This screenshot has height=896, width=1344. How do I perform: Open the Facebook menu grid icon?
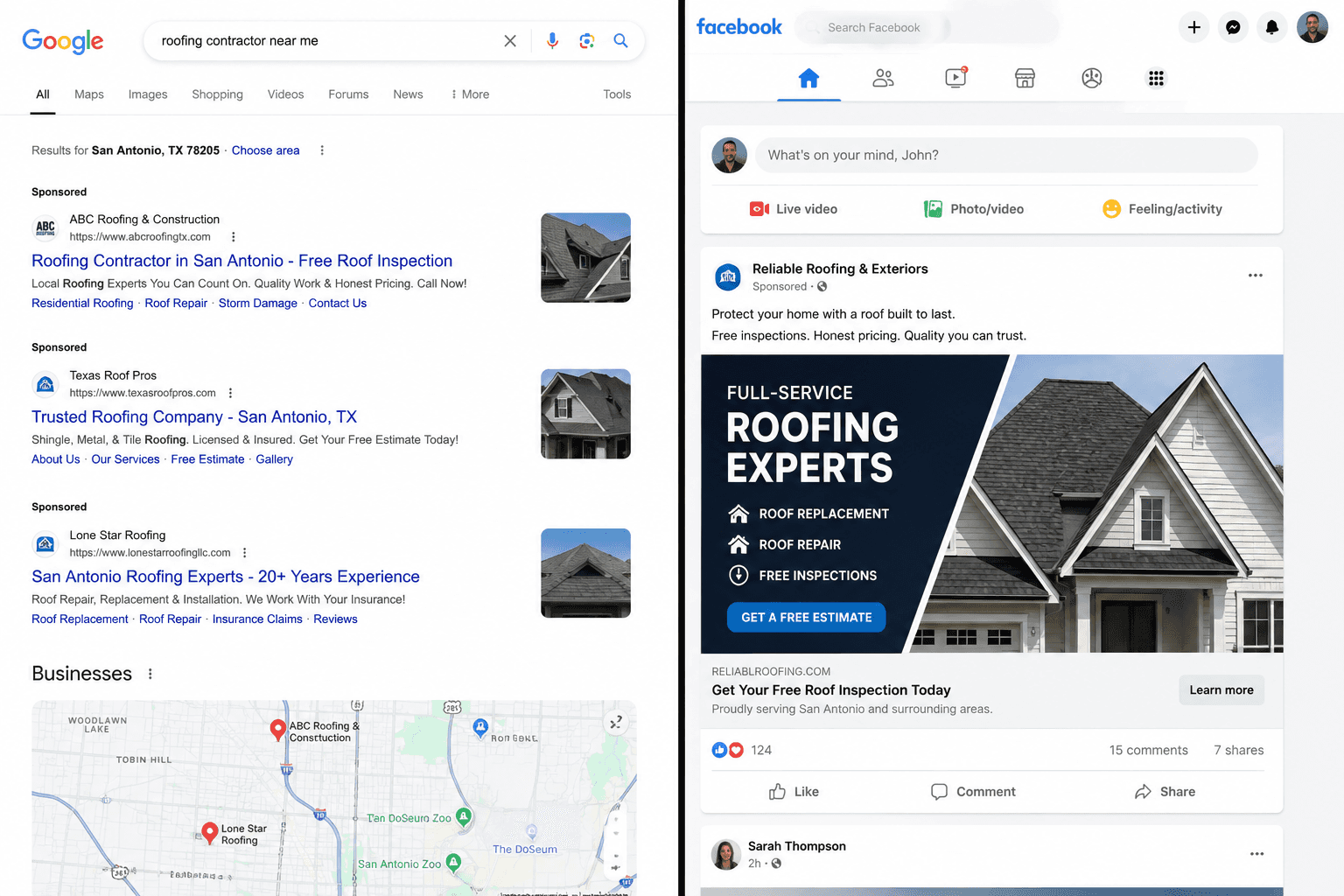click(1156, 79)
